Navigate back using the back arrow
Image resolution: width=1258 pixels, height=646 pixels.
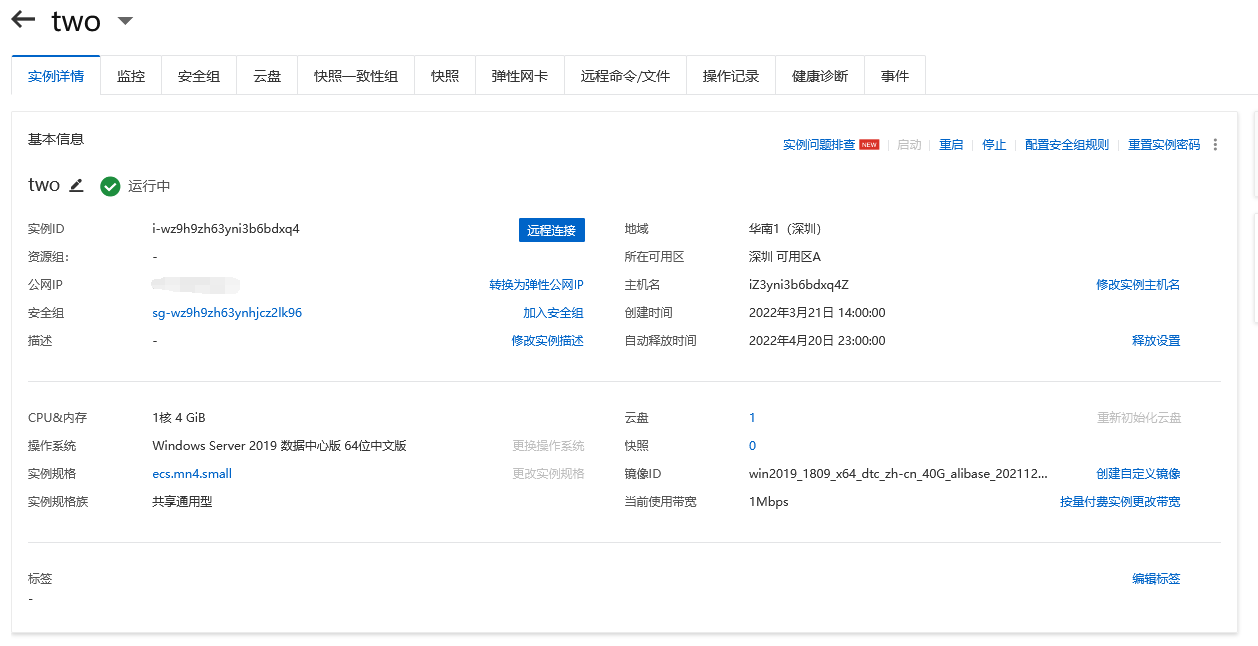22,19
